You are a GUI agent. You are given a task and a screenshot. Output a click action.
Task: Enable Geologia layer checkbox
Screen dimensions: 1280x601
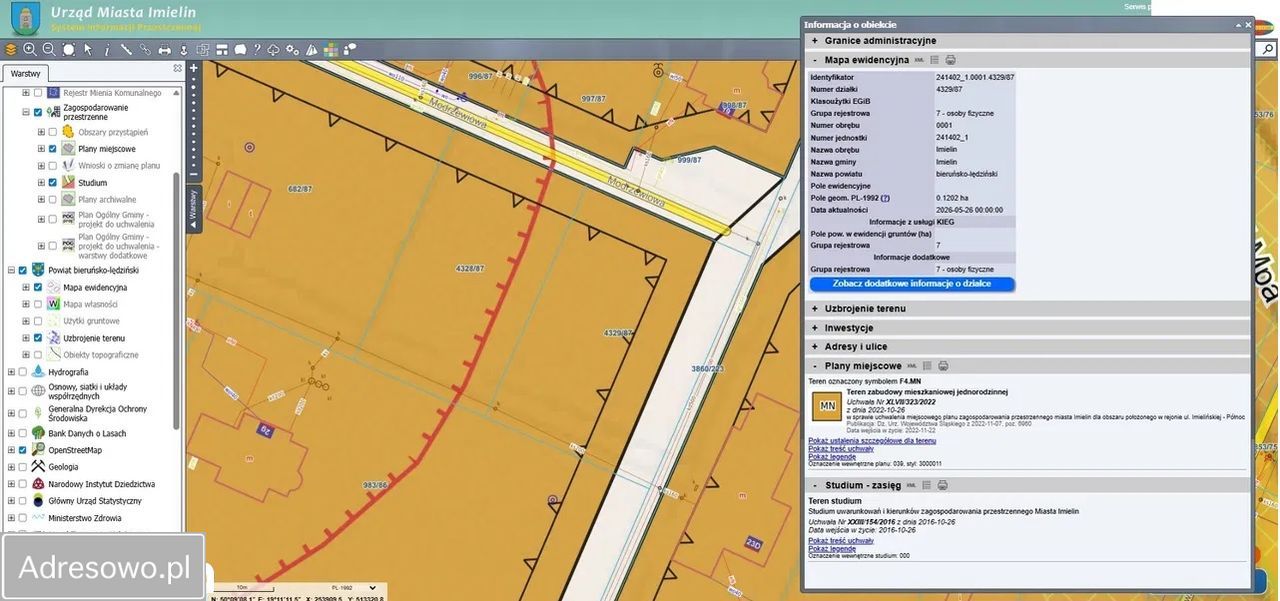tap(23, 467)
